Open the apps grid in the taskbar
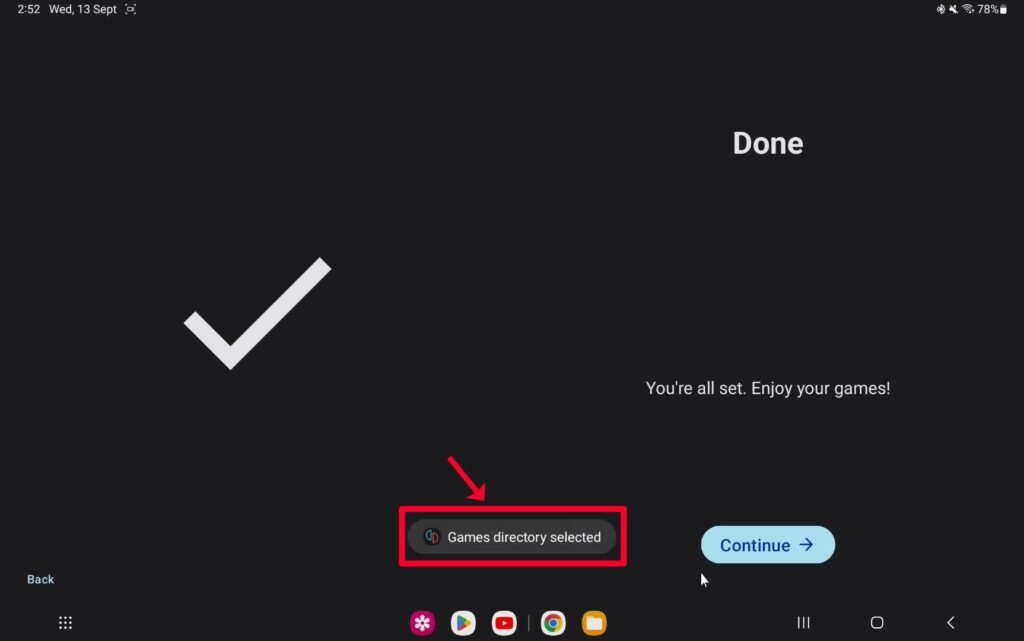The height and width of the screenshot is (641, 1024). coord(65,623)
